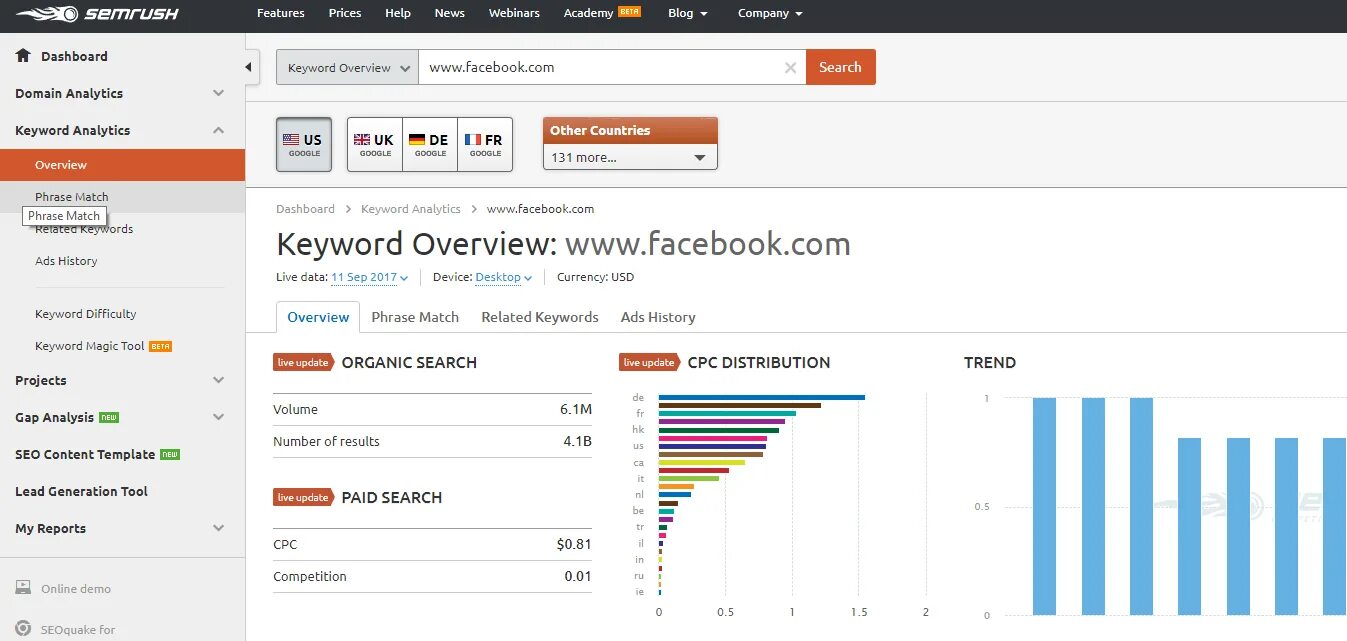Viewport: 1347px width, 641px height.
Task: Select Overview in the sidebar
Action: pyautogui.click(x=122, y=165)
